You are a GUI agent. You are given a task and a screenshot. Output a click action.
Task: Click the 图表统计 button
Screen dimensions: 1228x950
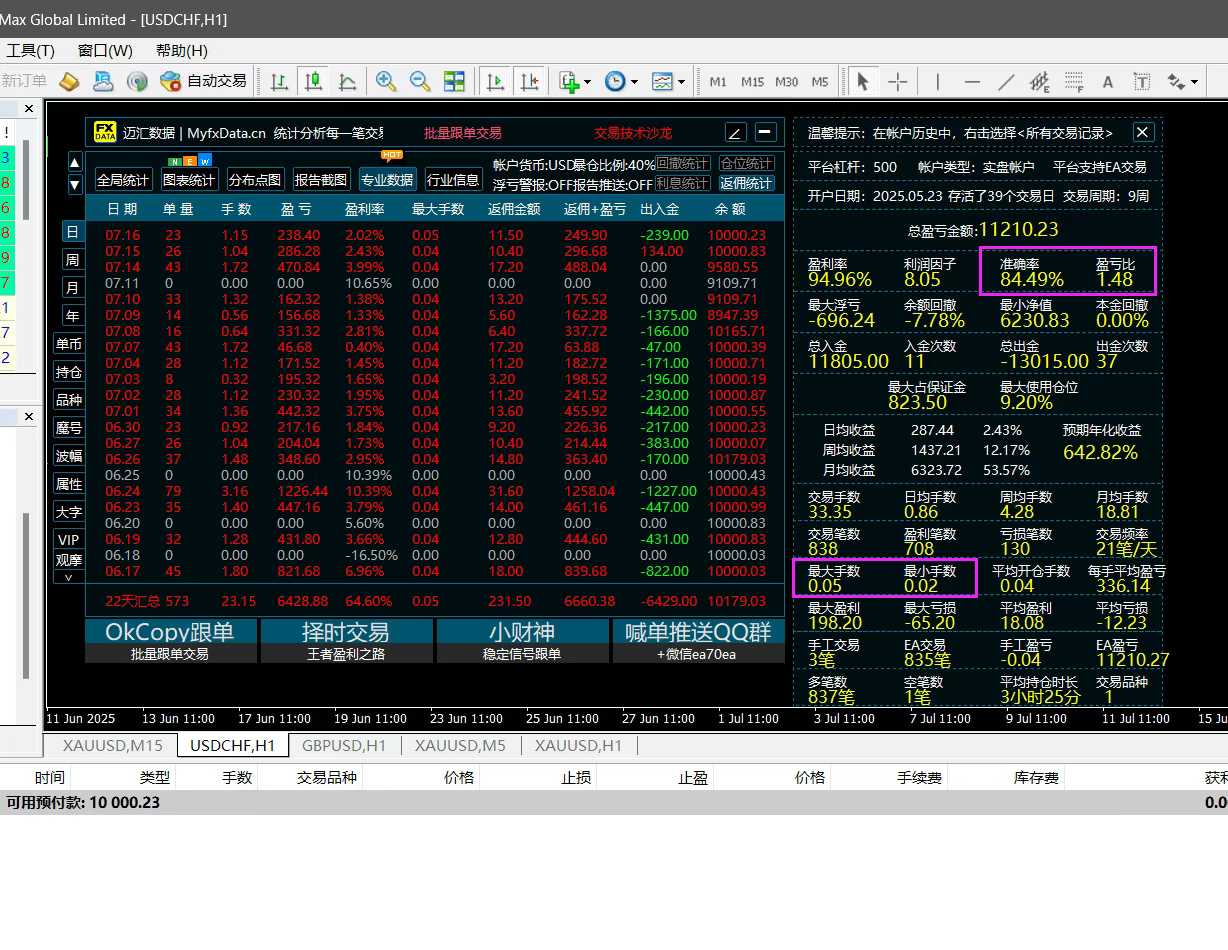(x=190, y=180)
